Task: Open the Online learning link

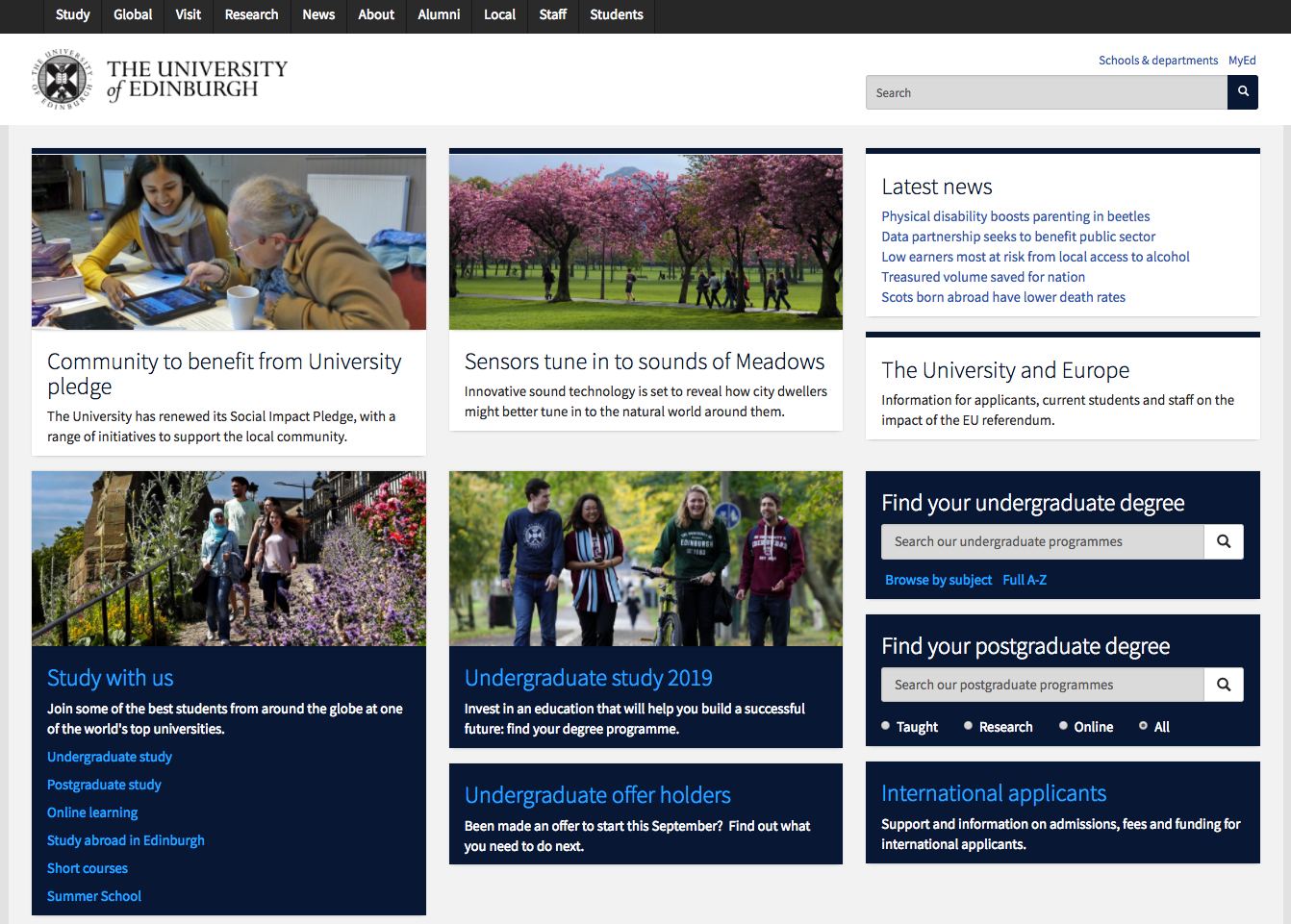Action: click(92, 812)
